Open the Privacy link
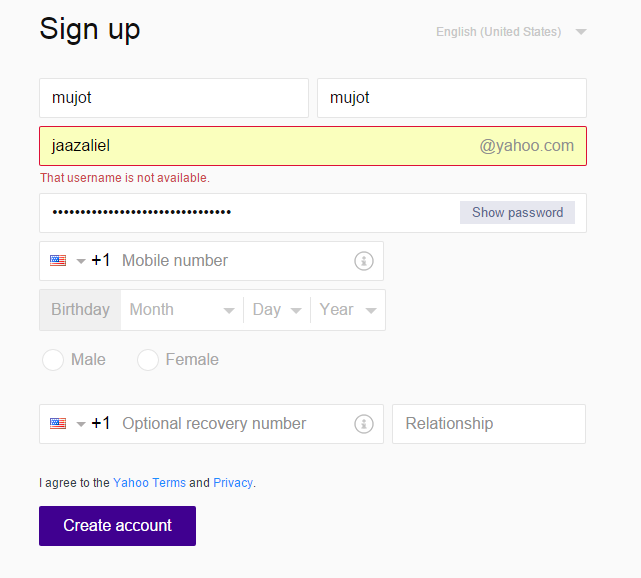 point(233,483)
